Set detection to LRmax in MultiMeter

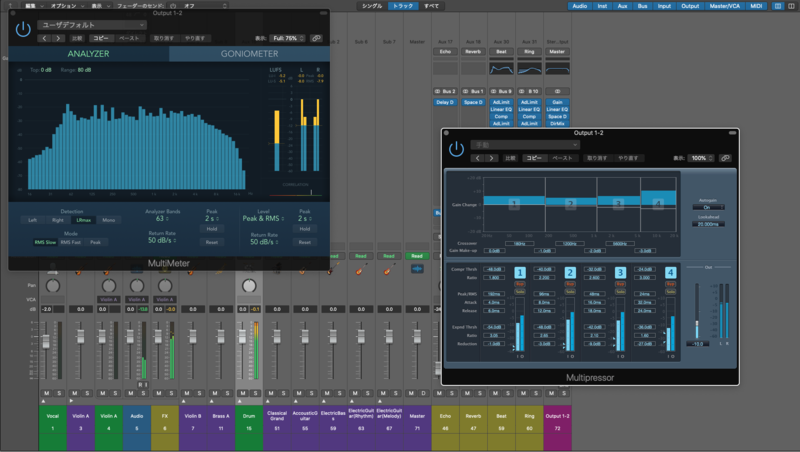point(83,220)
